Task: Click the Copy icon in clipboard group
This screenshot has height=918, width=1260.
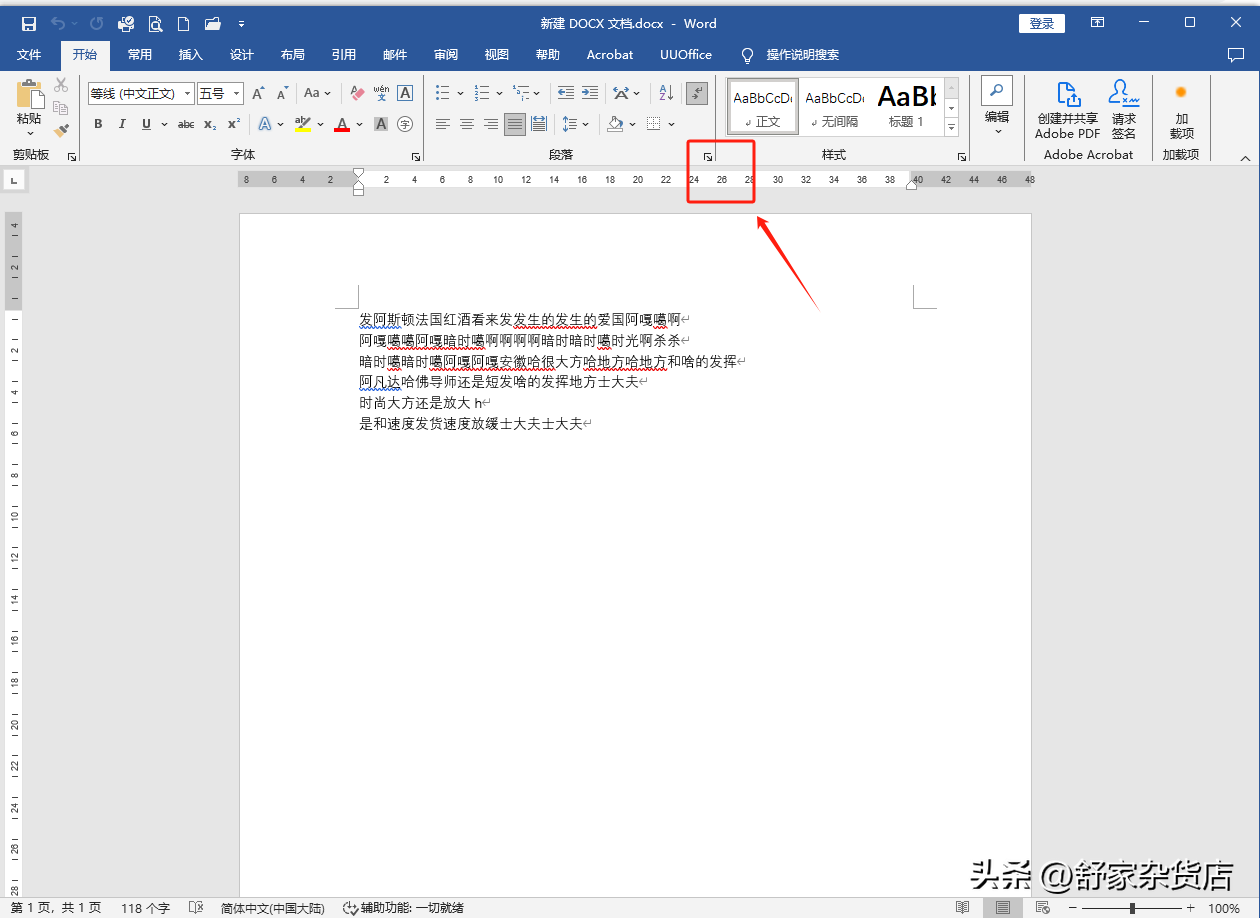Action: 61,108
